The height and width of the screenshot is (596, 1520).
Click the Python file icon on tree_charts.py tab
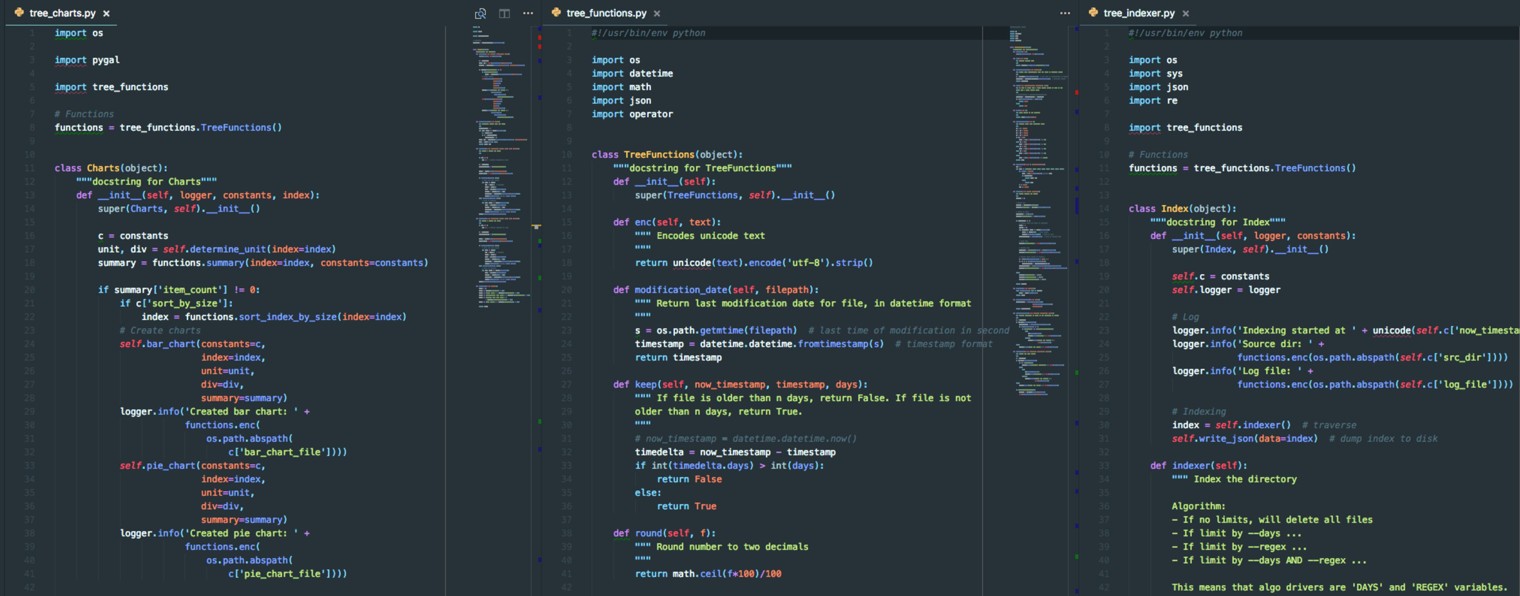pyautogui.click(x=18, y=13)
